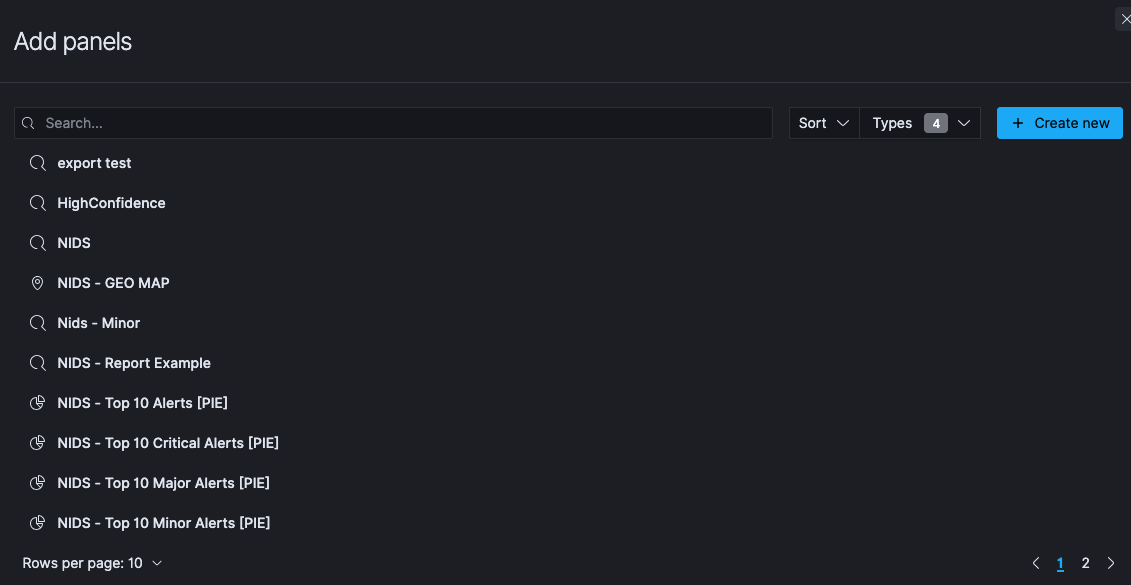
Task: Click pie icon beside Top 10 Major Alerts
Action: 38,483
